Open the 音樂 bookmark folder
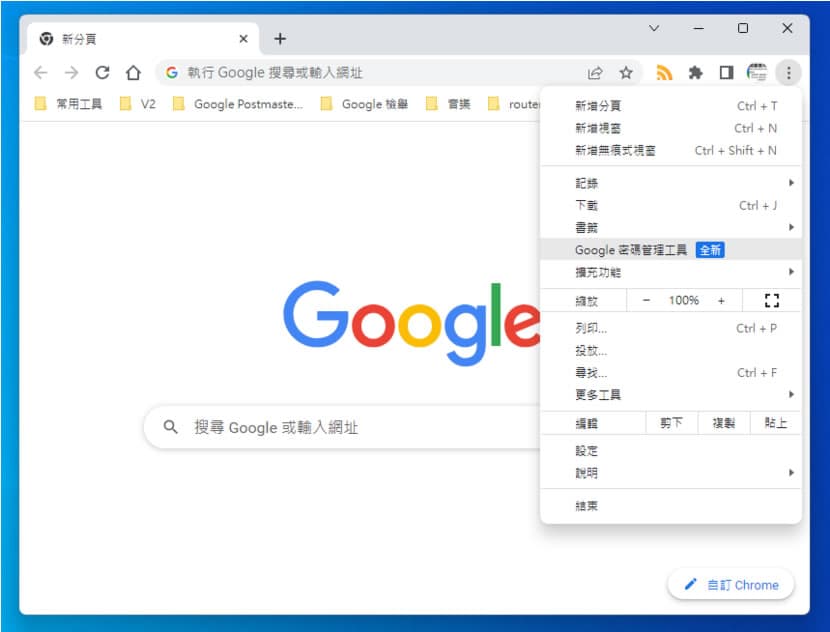Image resolution: width=830 pixels, height=632 pixels. (448, 104)
